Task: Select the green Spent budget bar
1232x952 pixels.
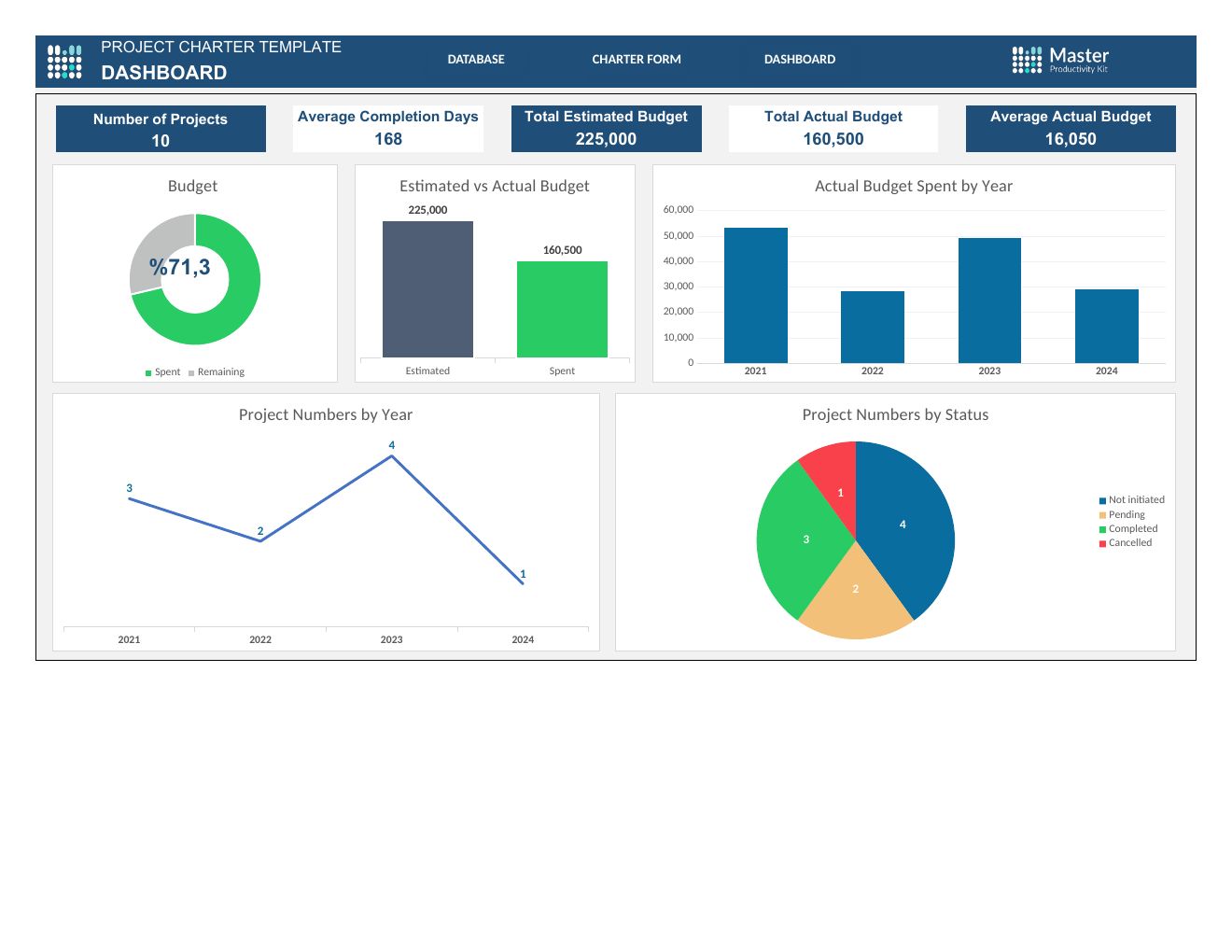Action: pos(562,309)
